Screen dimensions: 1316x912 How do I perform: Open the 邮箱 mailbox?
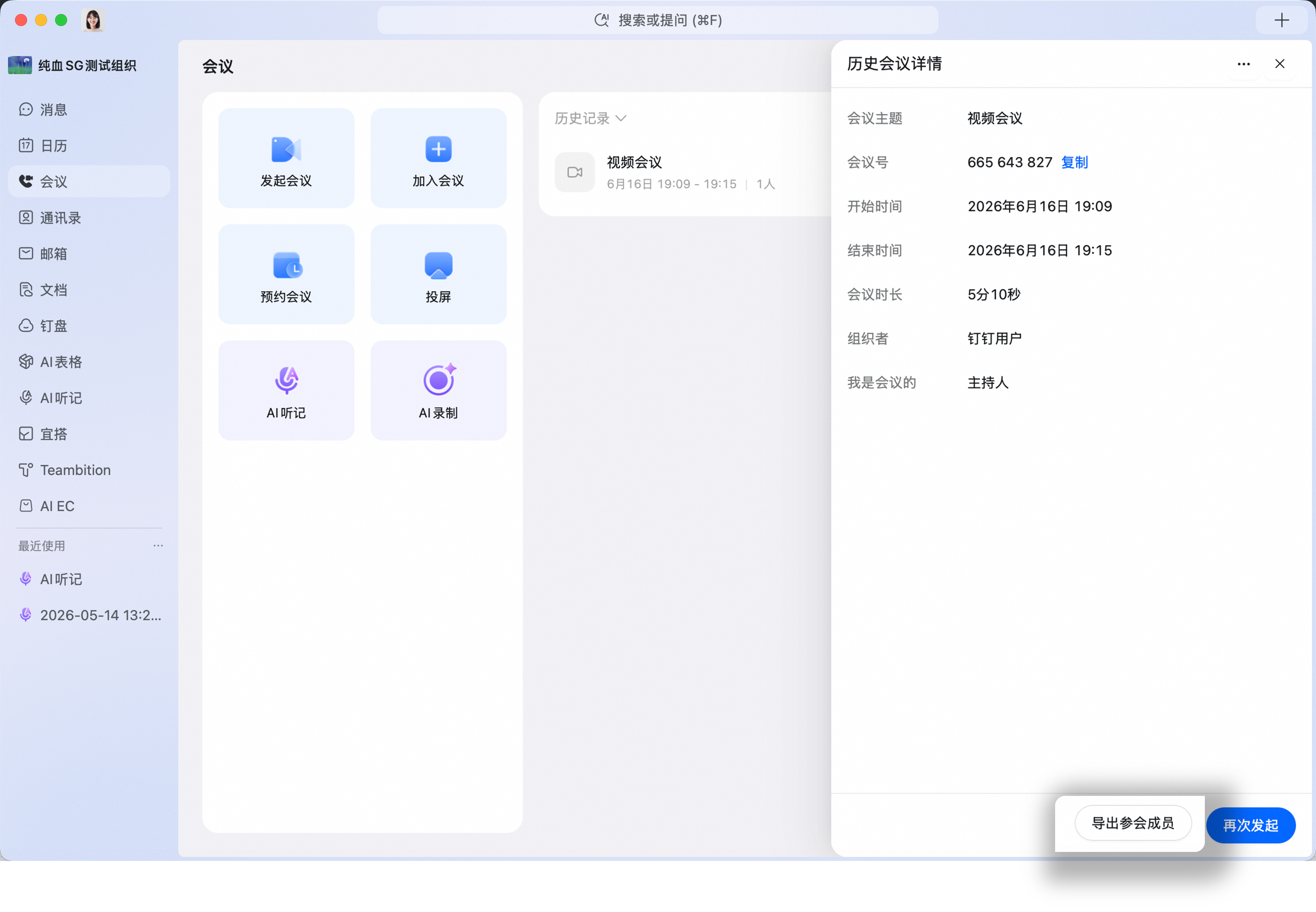pos(89,254)
